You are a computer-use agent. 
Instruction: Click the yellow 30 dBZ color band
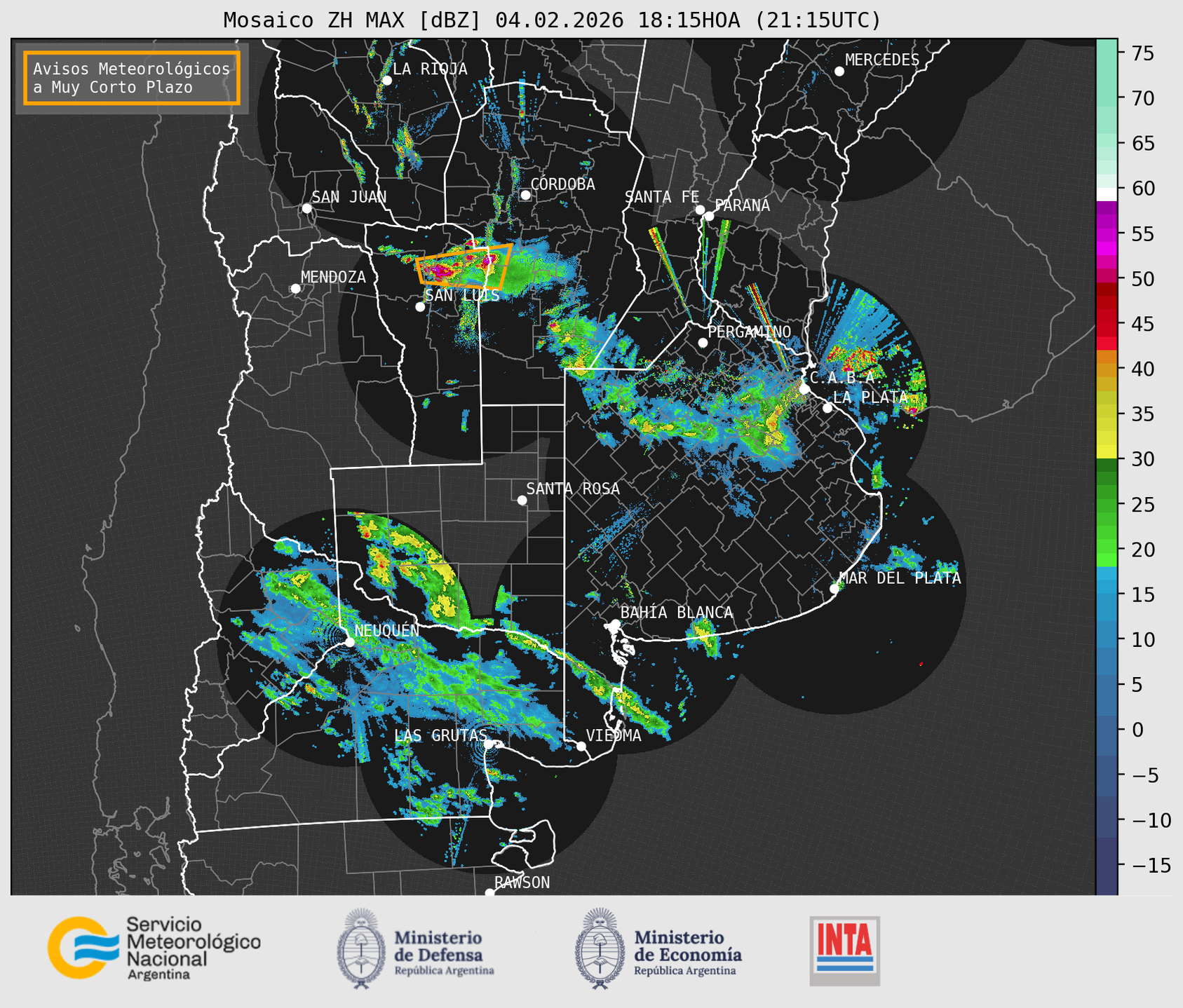[x=1107, y=452]
